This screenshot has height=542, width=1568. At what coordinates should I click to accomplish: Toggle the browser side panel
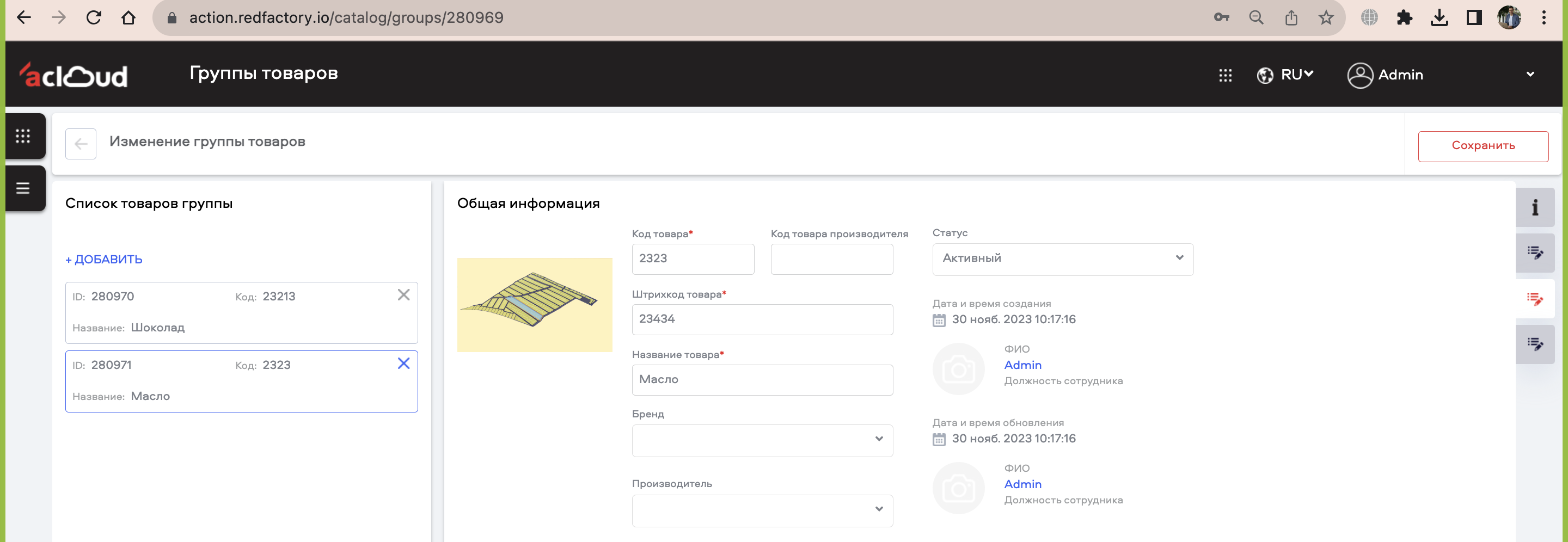point(1474,17)
